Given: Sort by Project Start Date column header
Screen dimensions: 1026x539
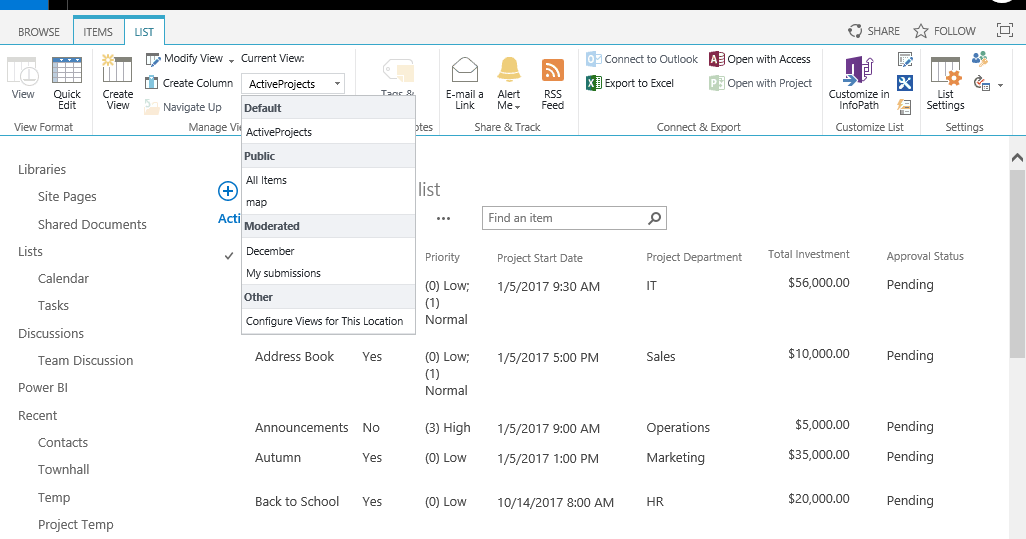Looking at the screenshot, I should tap(540, 258).
